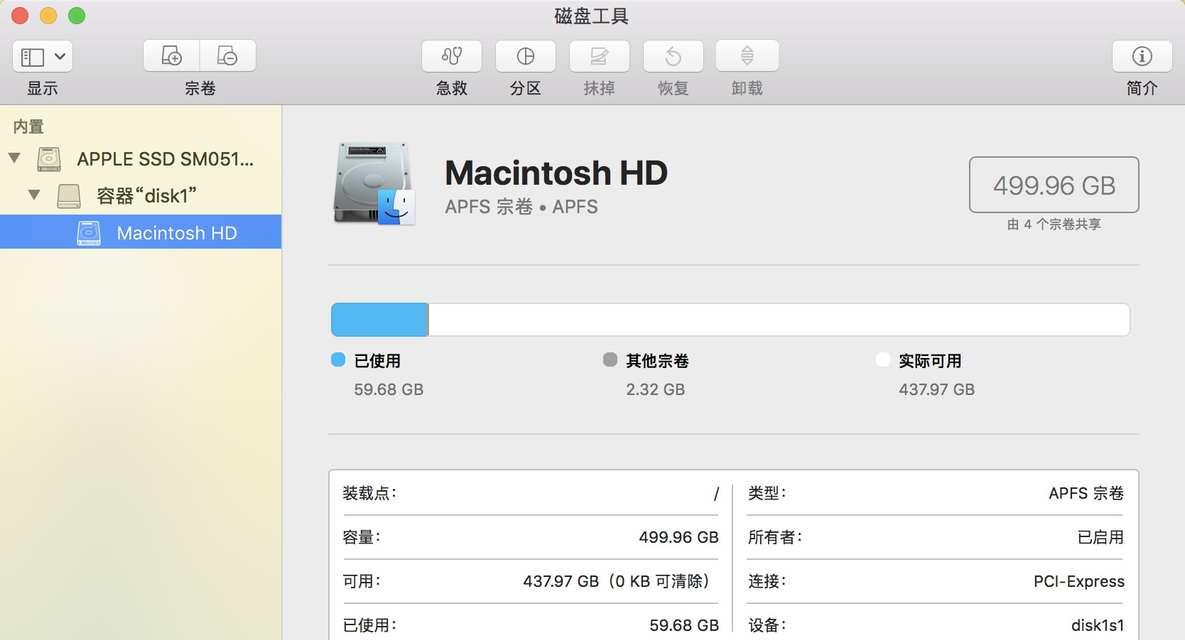
Task: Click the 可用 row value 437.97 GB (0 KB 可清除)
Action: (x=618, y=581)
